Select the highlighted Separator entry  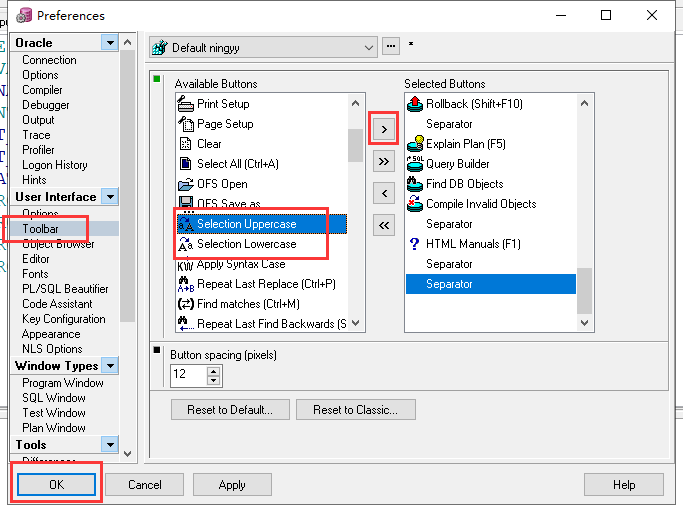[x=491, y=284]
